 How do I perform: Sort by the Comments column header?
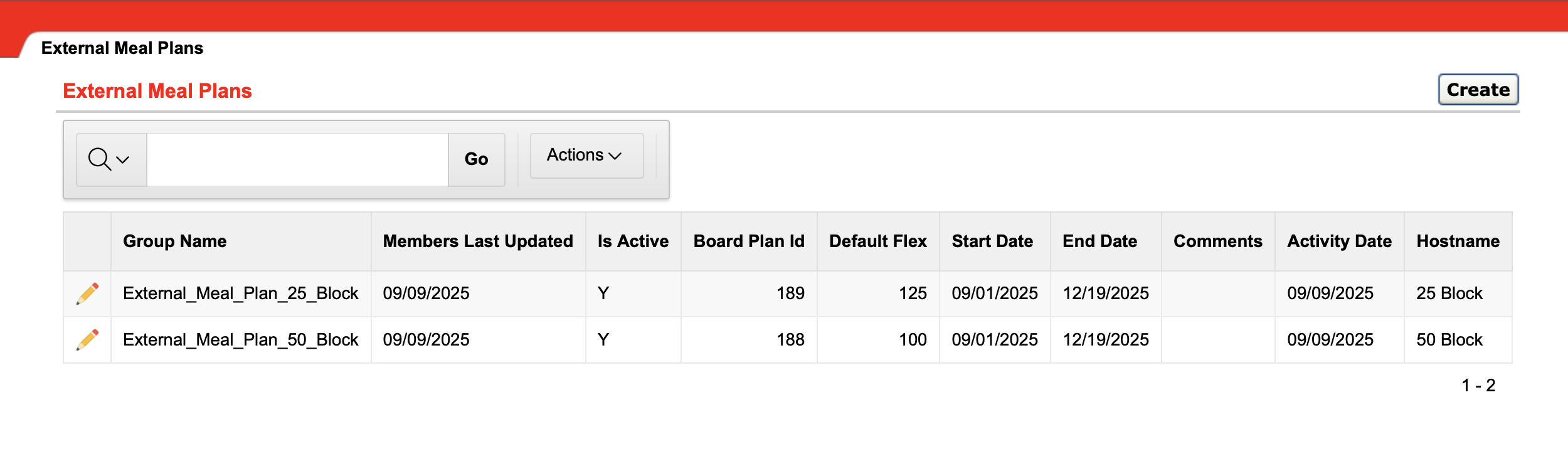pyautogui.click(x=1217, y=241)
